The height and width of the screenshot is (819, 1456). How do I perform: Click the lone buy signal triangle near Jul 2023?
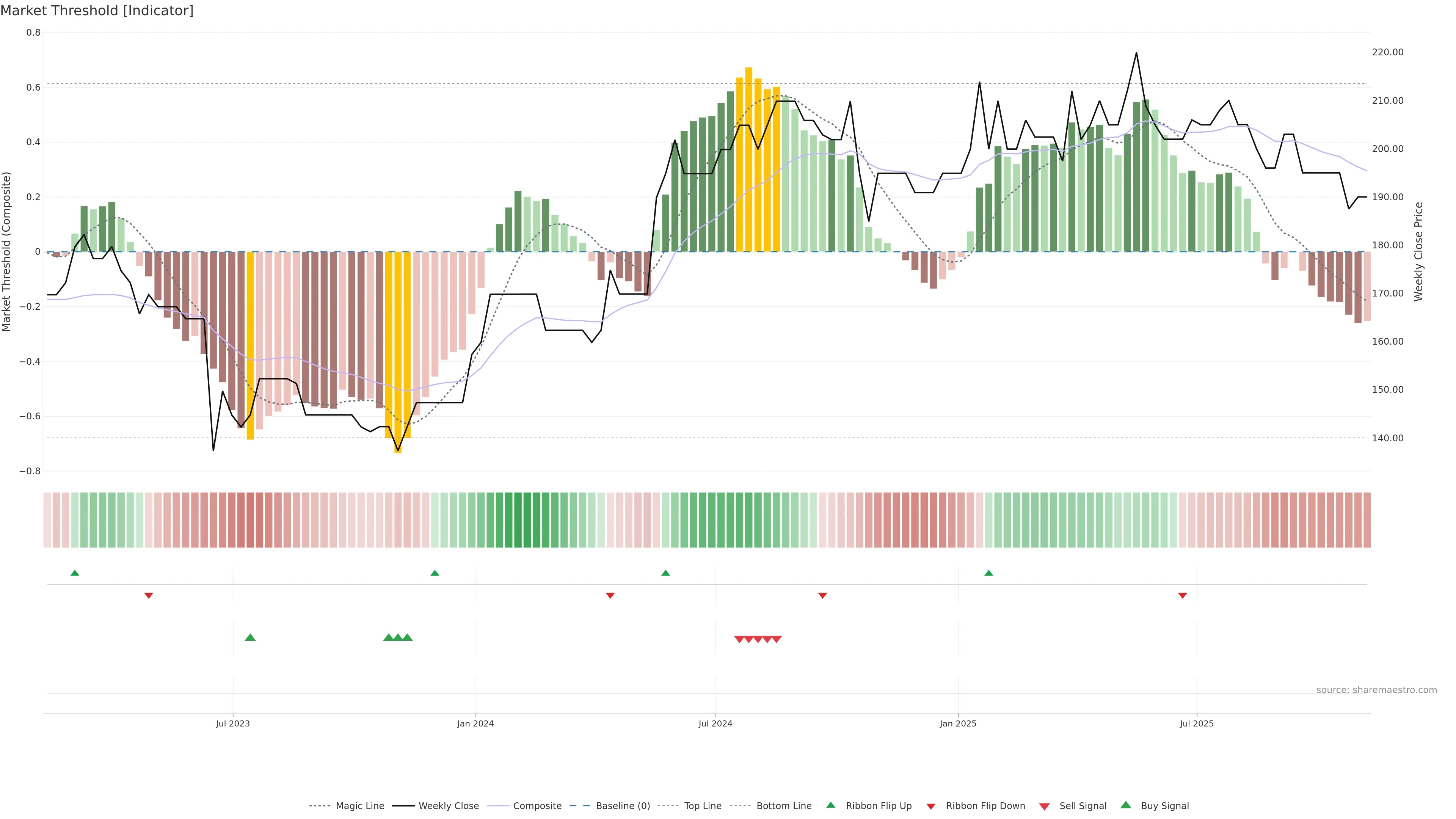coord(250,637)
